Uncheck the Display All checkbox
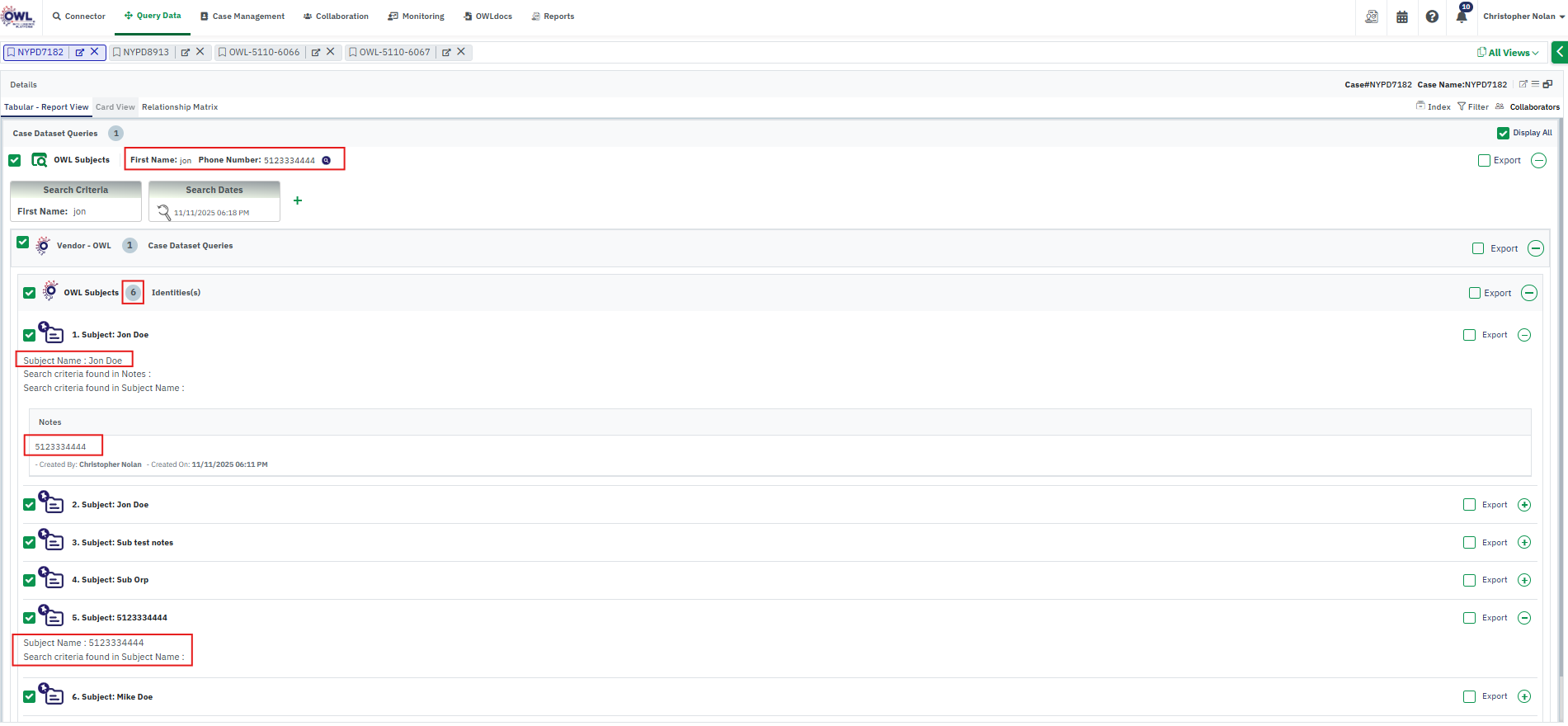The width and height of the screenshot is (1568, 726). point(1503,133)
